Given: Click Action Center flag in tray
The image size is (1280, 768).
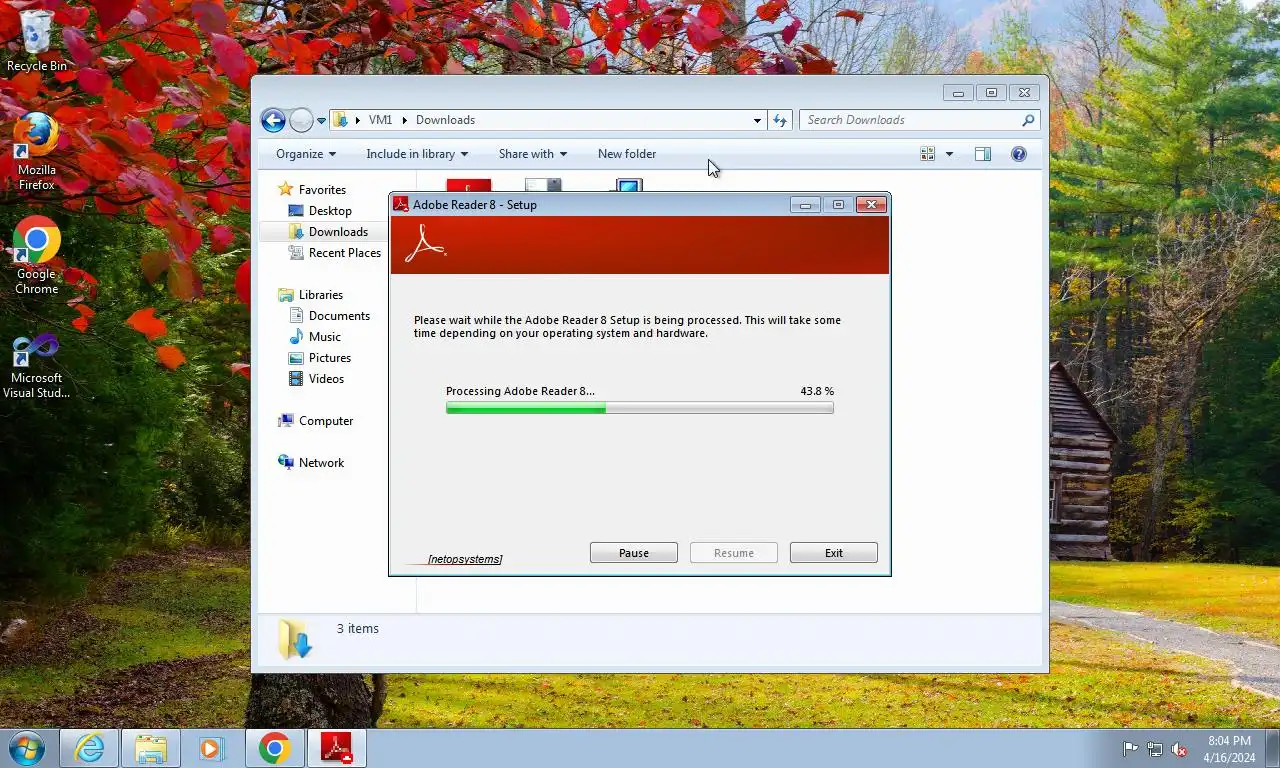Looking at the screenshot, I should pos(1130,749).
